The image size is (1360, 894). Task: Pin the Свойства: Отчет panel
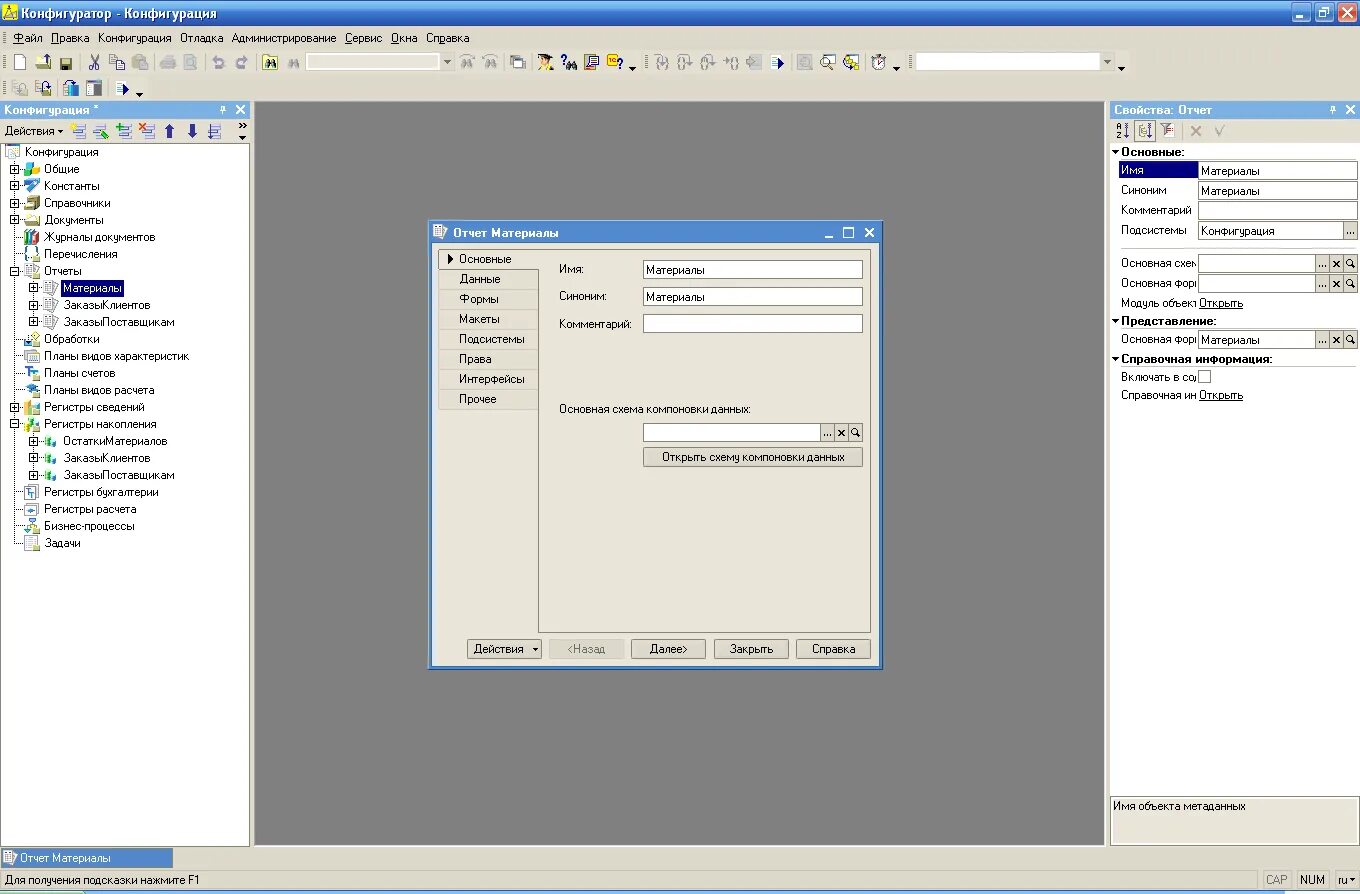point(1333,110)
